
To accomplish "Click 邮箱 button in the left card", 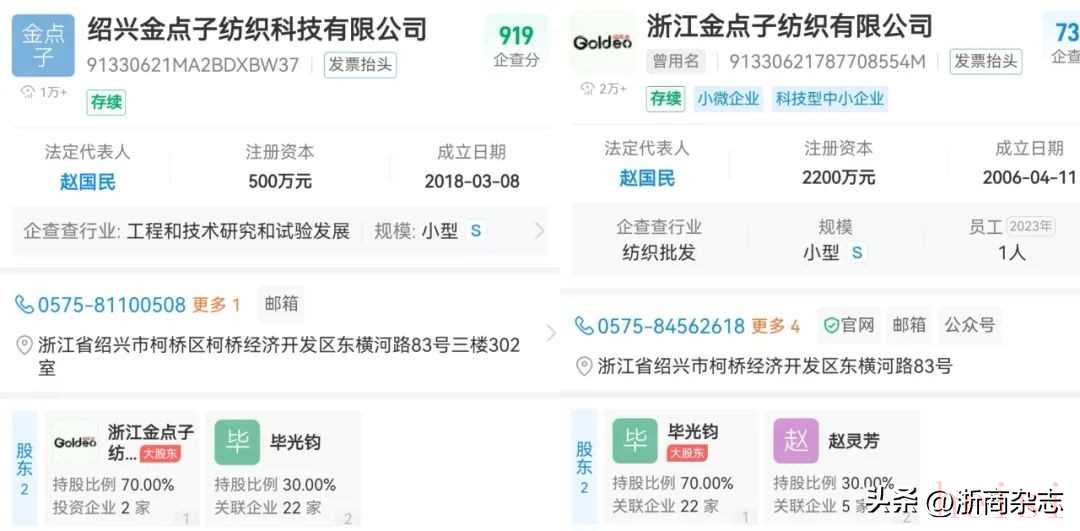I will coord(281,304).
